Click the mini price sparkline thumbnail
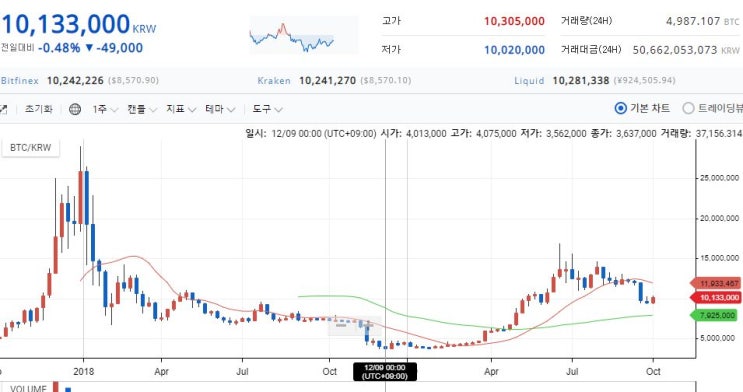The height and width of the screenshot is (392, 743). pyautogui.click(x=304, y=36)
